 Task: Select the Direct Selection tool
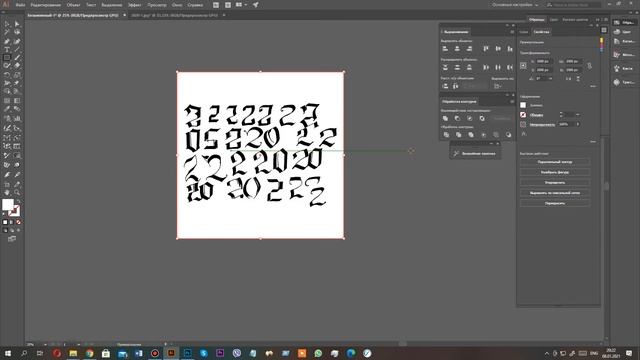click(x=17, y=24)
